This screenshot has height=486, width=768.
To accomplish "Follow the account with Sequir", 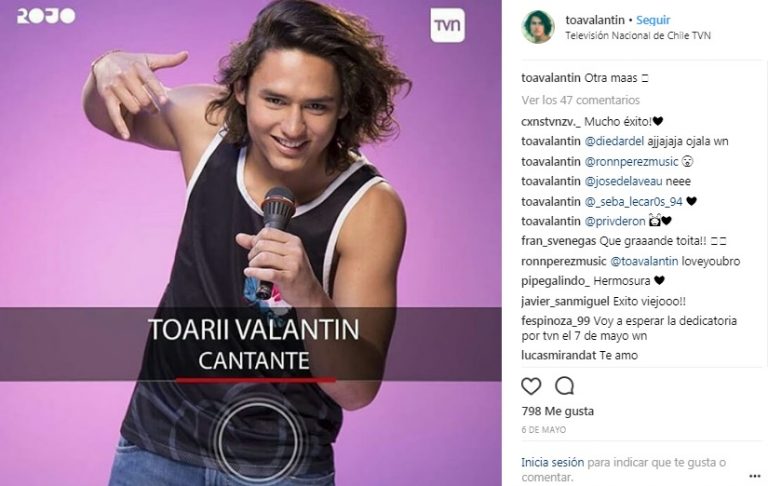I will pyautogui.click(x=653, y=20).
